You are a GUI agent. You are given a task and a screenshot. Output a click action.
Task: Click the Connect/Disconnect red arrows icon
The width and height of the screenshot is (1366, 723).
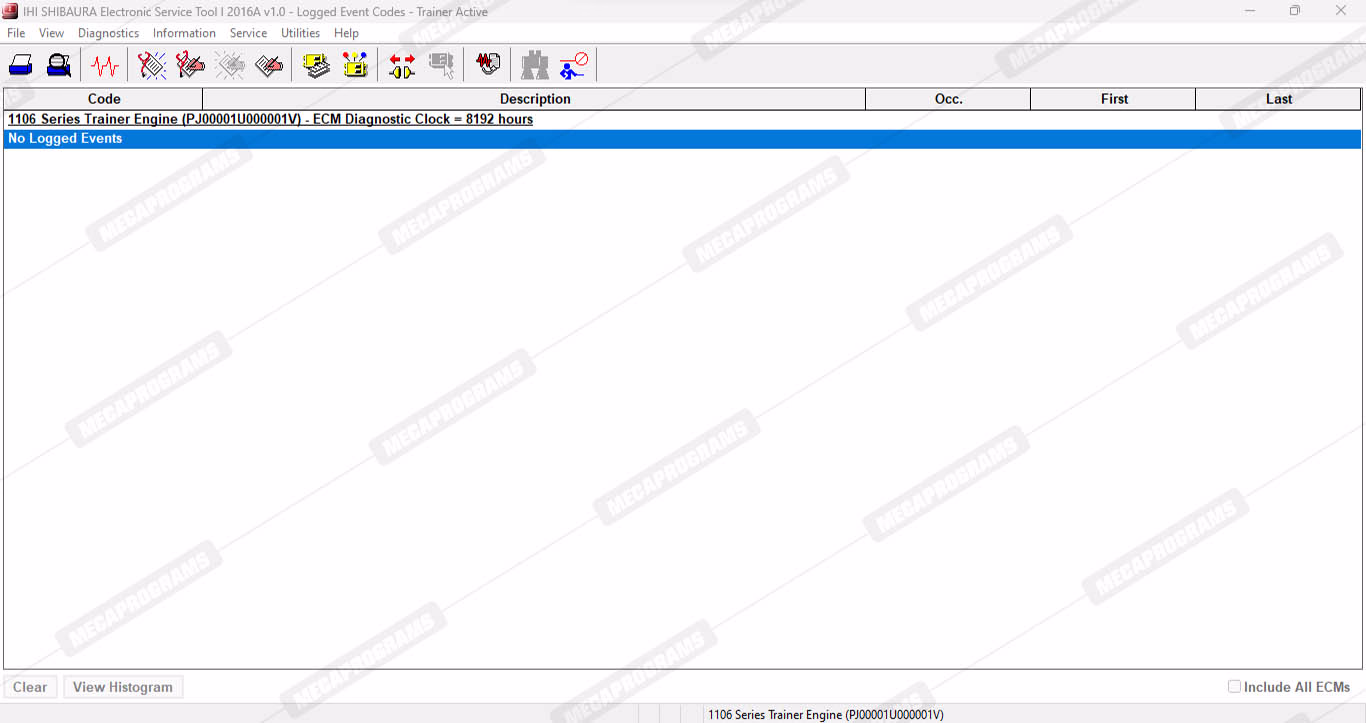(402, 66)
